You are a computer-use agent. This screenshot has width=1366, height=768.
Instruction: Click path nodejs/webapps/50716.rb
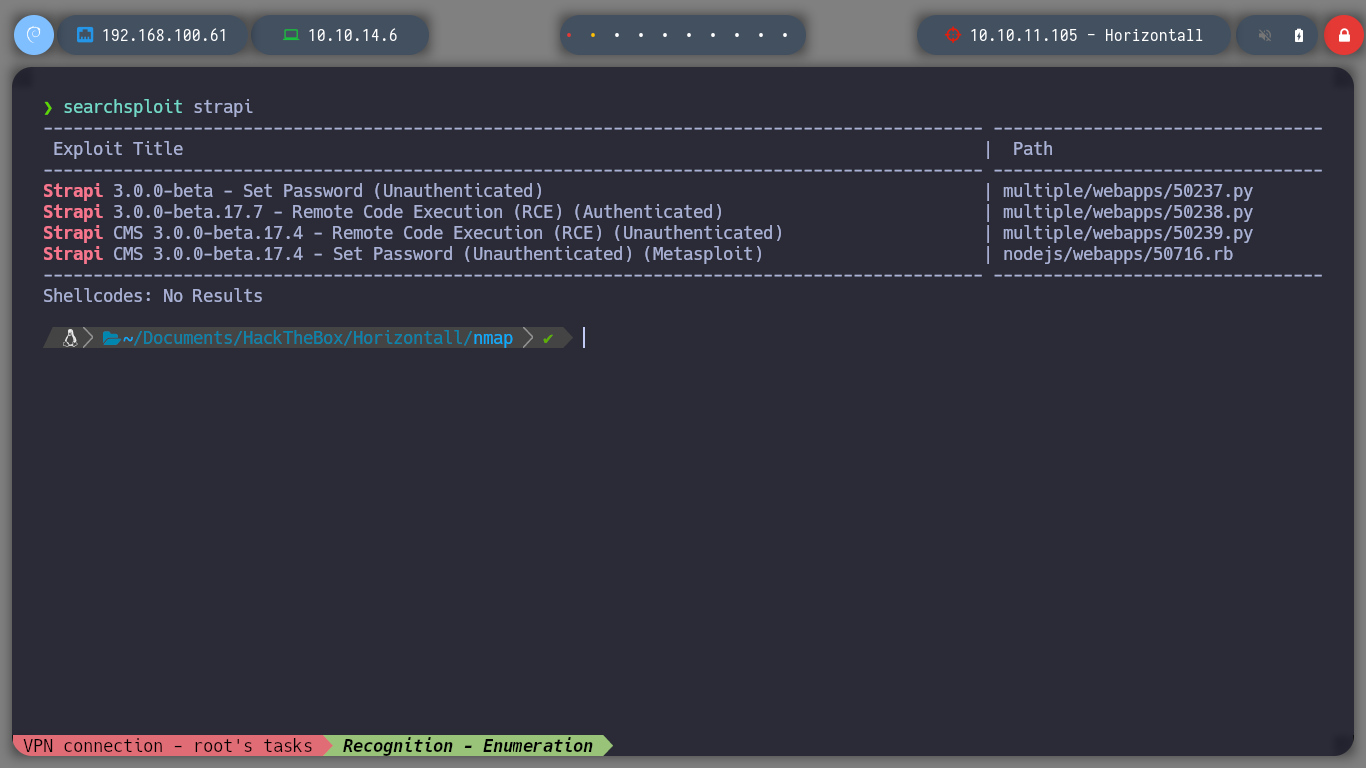(x=1118, y=254)
